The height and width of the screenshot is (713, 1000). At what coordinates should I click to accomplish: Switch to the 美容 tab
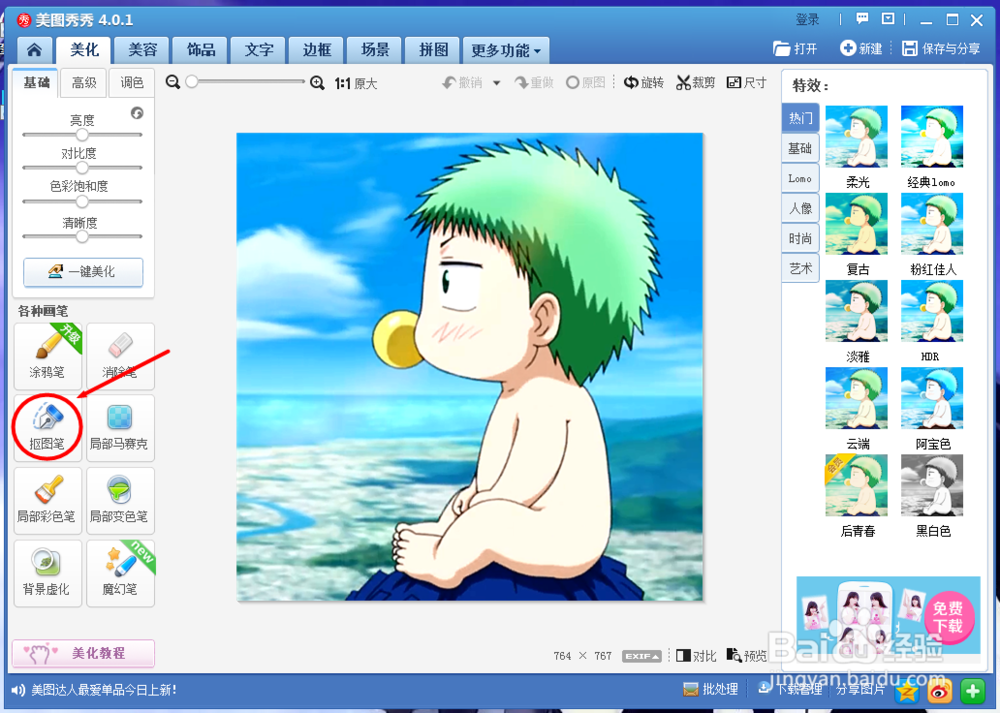point(143,50)
